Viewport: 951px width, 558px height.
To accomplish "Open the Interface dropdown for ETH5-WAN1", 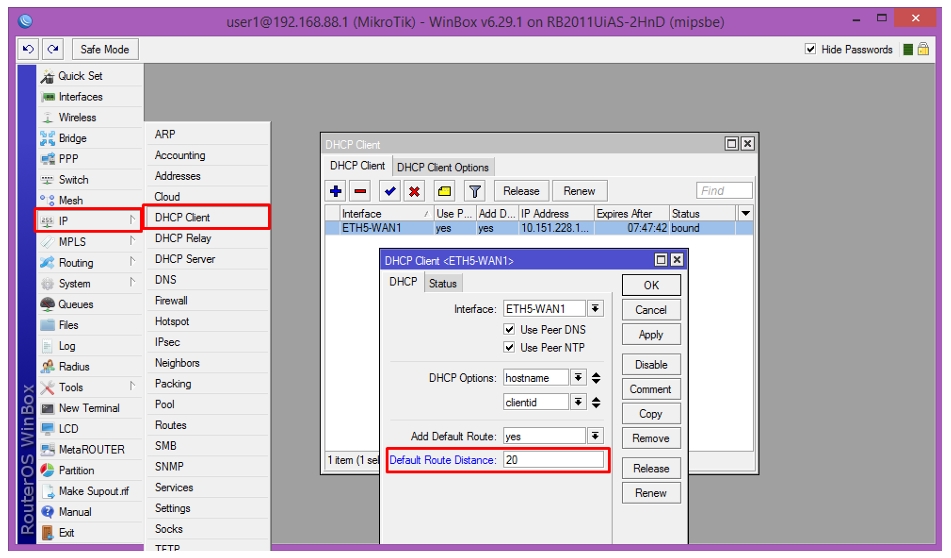I will (x=596, y=309).
